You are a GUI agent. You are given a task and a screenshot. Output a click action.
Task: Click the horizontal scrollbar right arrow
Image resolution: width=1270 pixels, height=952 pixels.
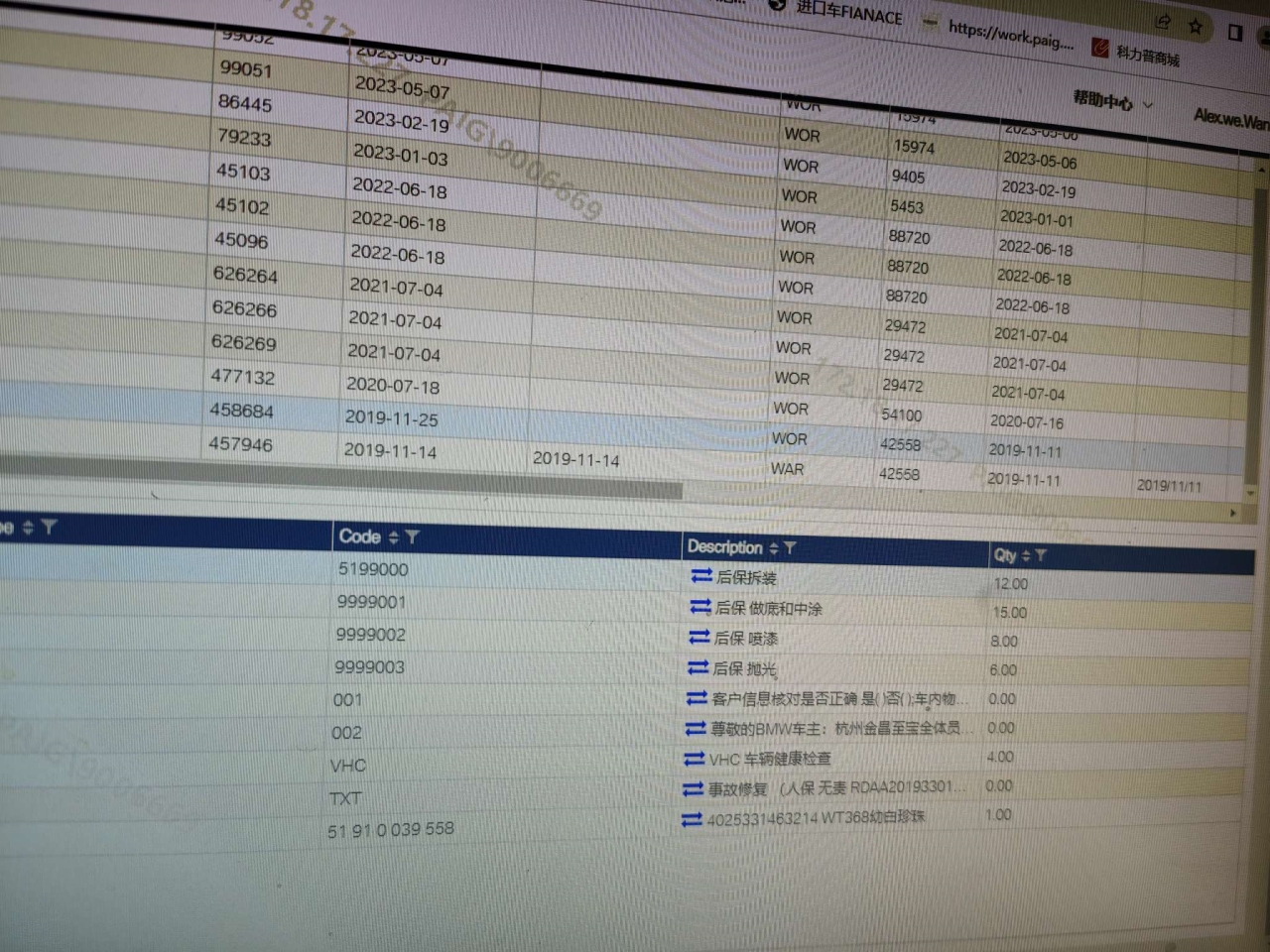tap(1233, 513)
